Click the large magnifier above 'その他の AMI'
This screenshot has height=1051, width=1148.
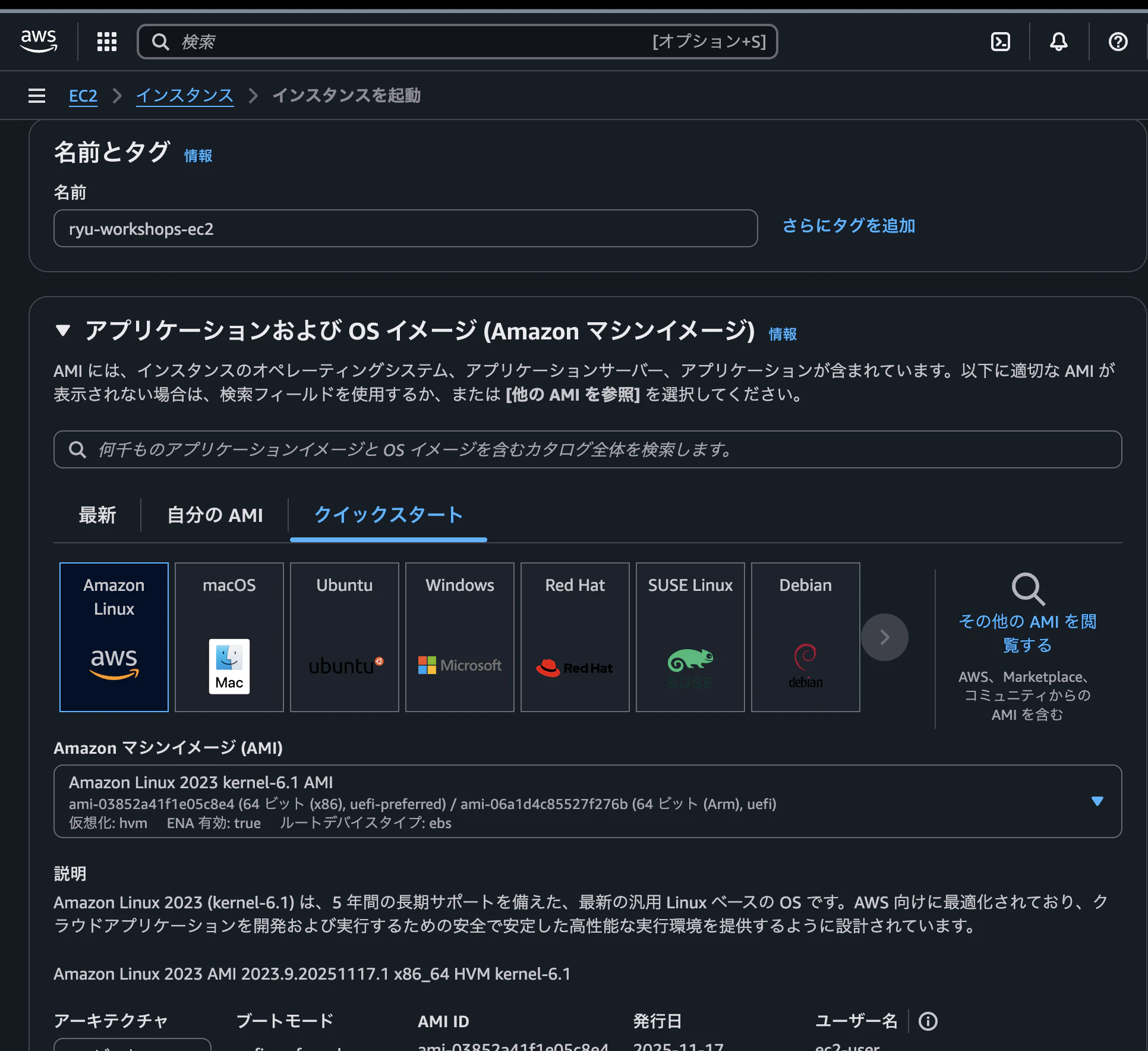click(1028, 589)
